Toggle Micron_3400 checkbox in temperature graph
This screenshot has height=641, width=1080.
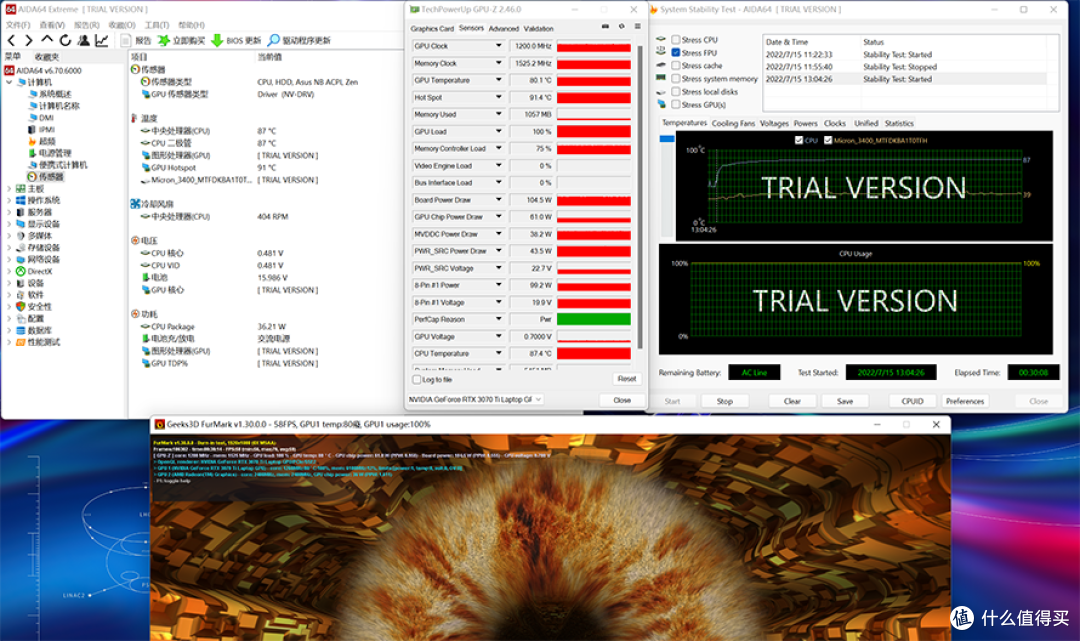828,140
